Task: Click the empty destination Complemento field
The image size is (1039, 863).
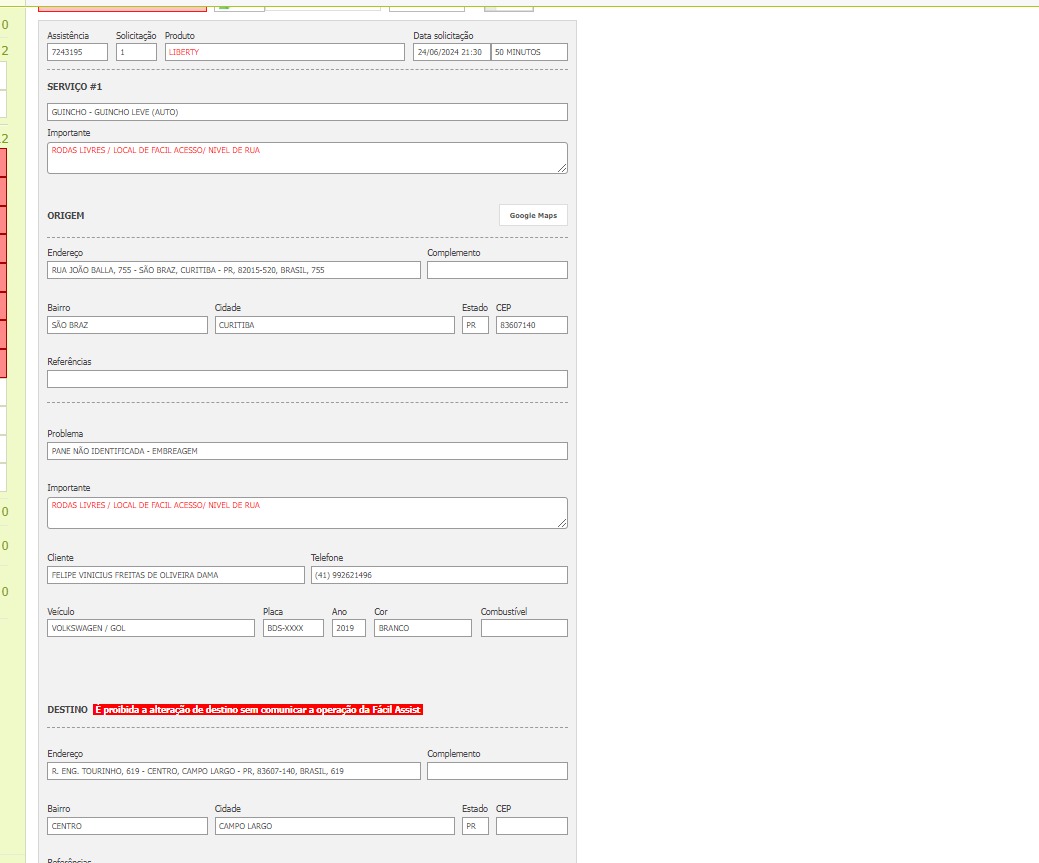Action: coord(497,771)
